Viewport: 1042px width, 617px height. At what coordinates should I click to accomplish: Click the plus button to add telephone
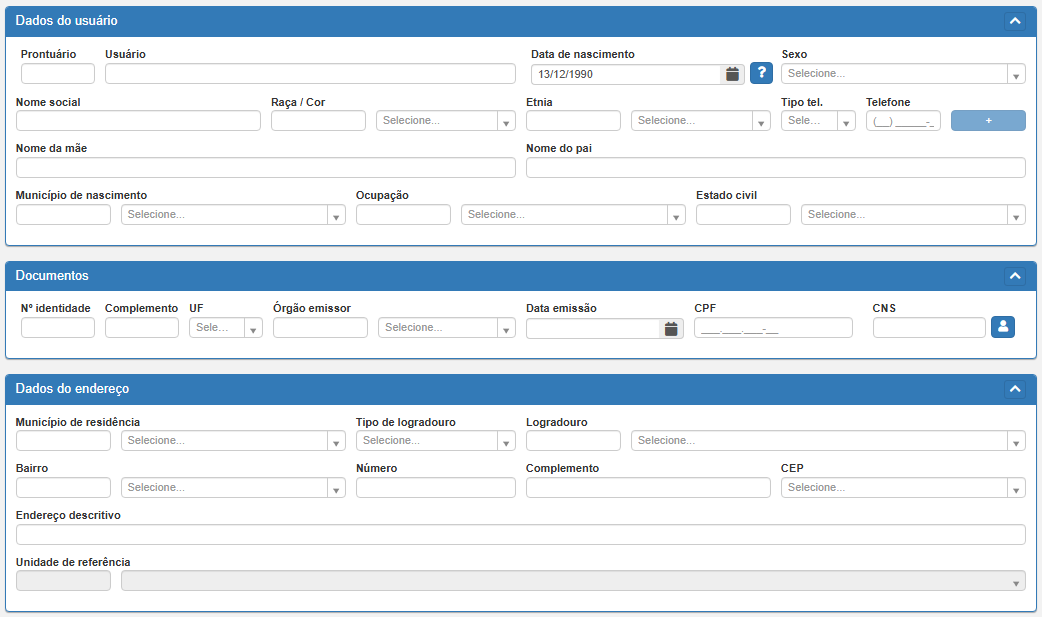point(988,121)
